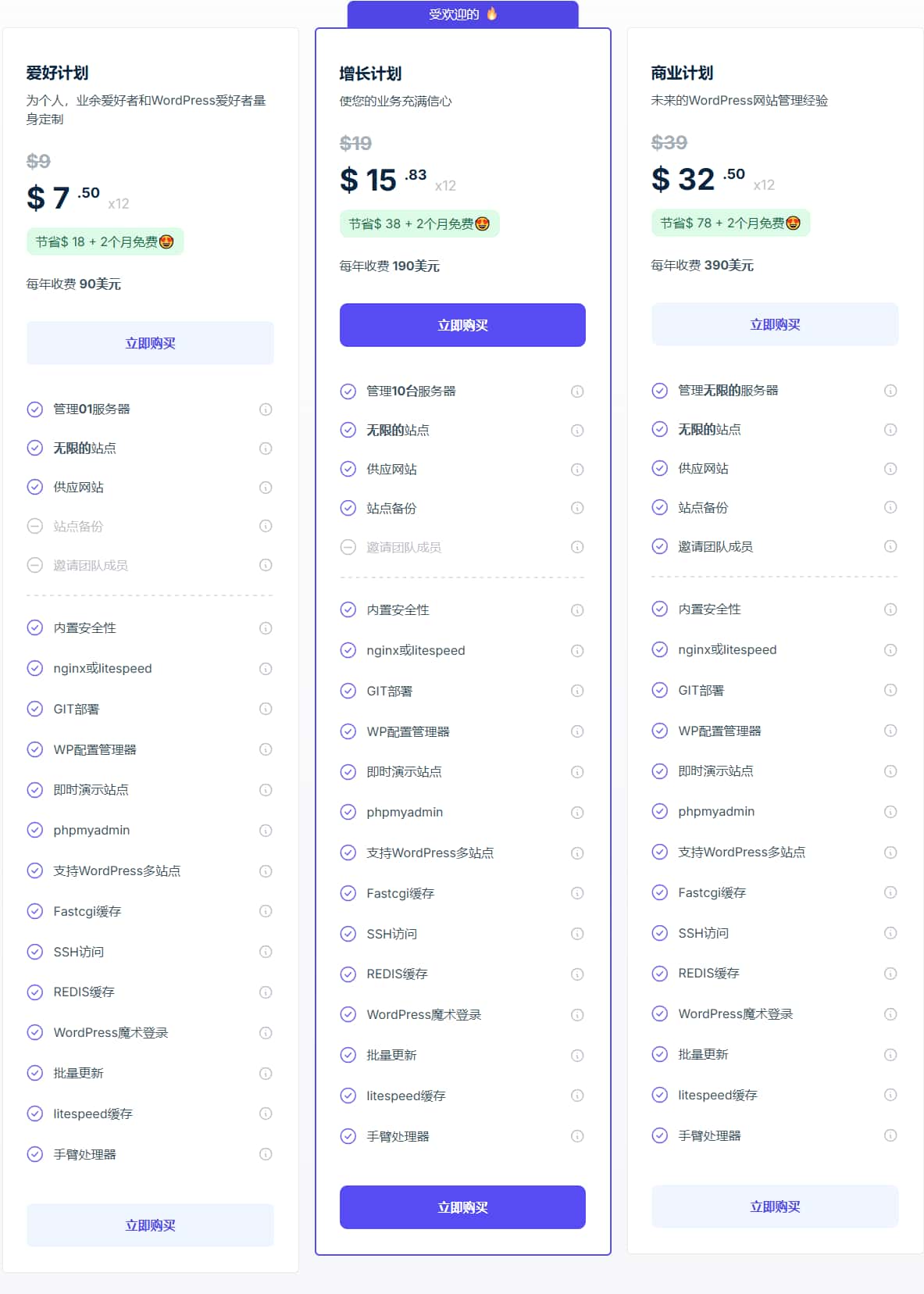Open info icon for 手臂处理器 in 增长计划

pyautogui.click(x=577, y=1137)
